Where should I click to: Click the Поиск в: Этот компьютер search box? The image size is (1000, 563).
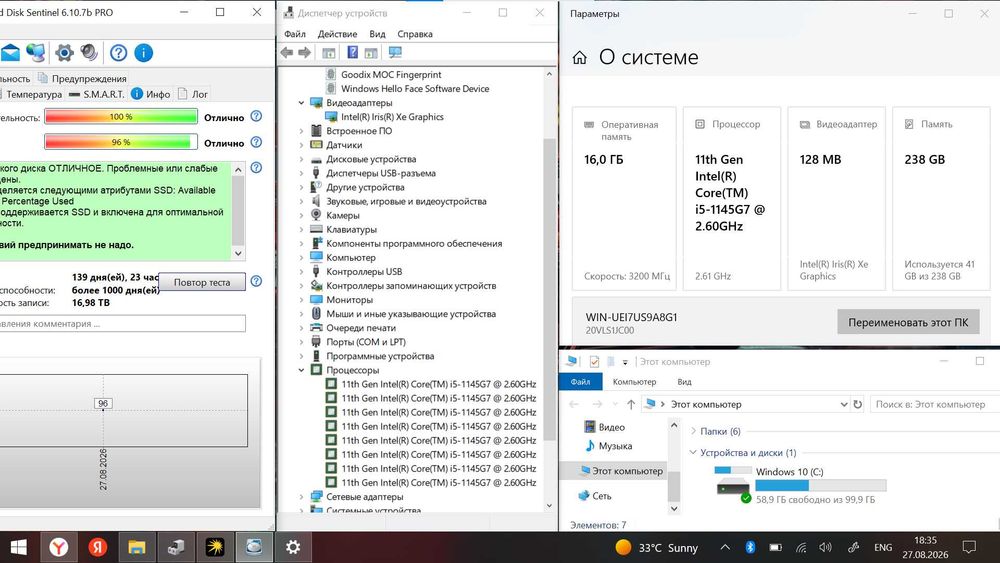tap(934, 404)
